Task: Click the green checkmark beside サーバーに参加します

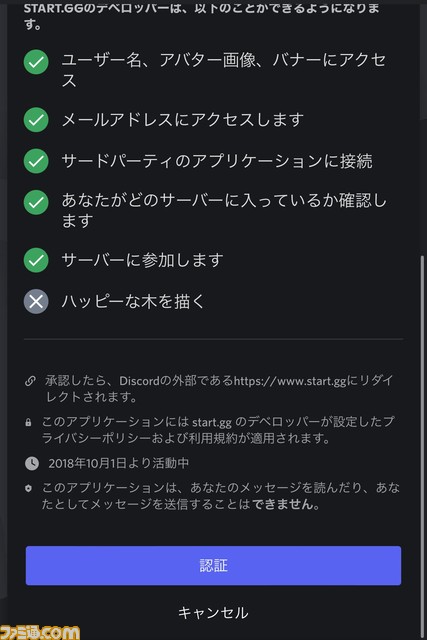Action: click(36, 260)
